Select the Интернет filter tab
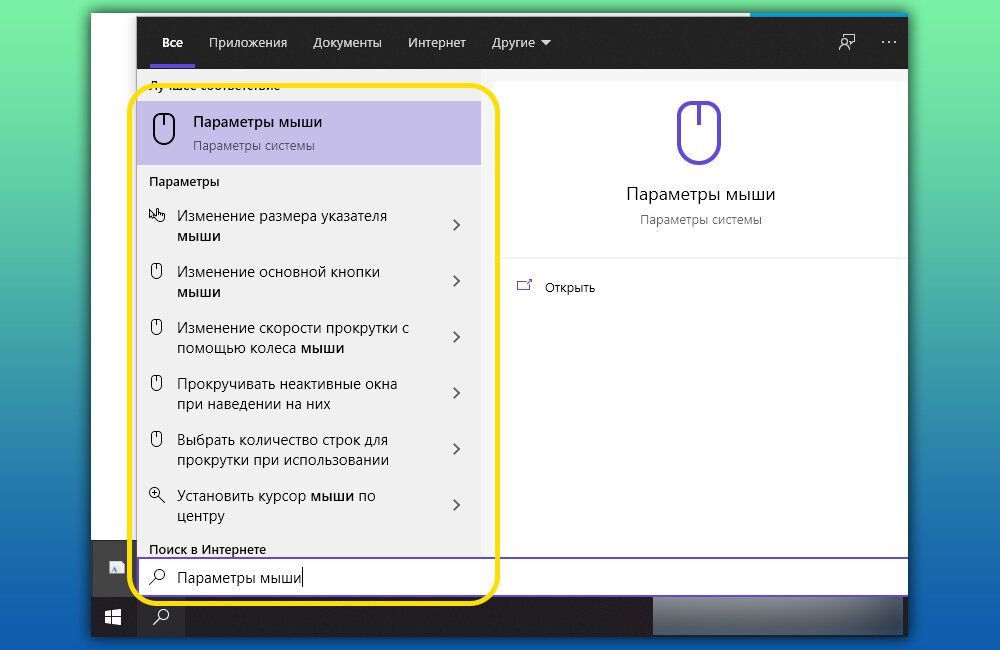This screenshot has width=1000, height=650. pos(436,43)
